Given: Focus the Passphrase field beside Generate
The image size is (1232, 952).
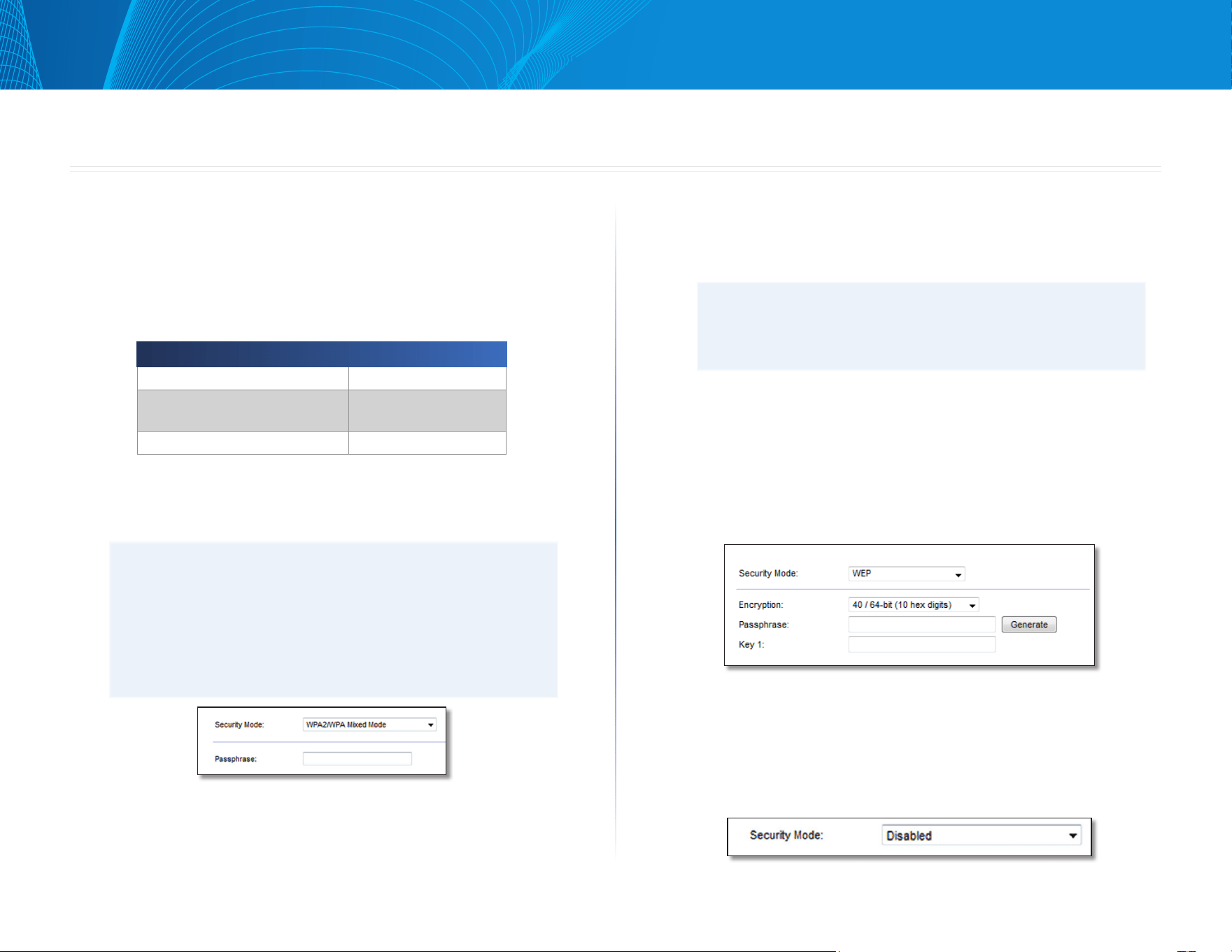Looking at the screenshot, I should 922,625.
